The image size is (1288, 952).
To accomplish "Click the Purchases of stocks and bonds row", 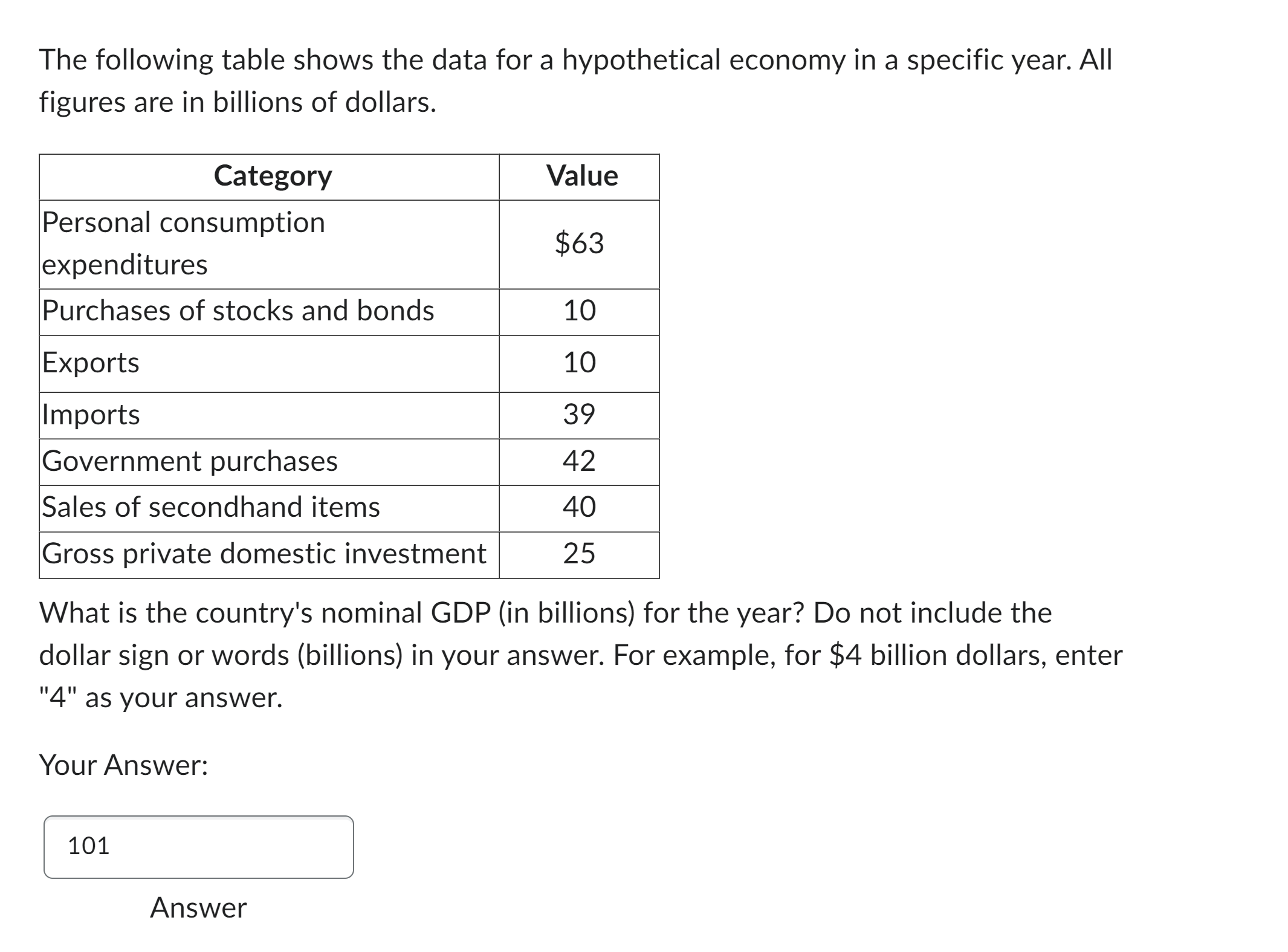I will [x=236, y=310].
